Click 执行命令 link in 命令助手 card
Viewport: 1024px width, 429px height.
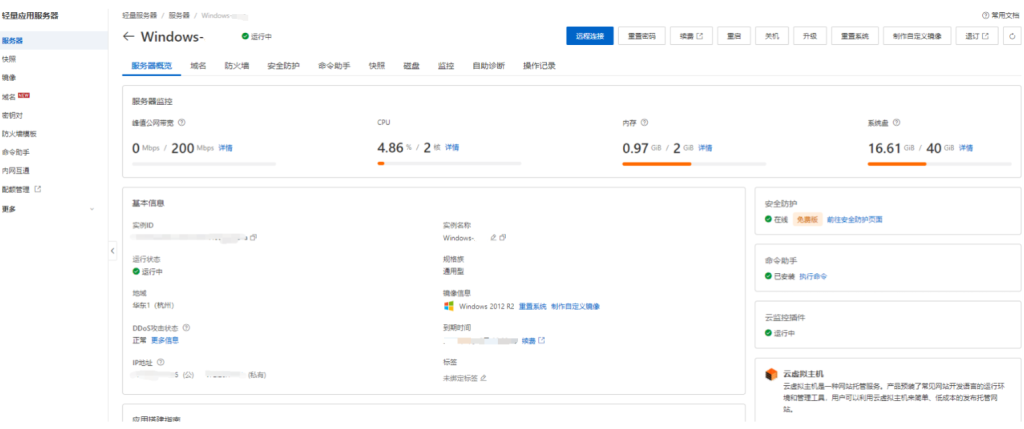[x=813, y=276]
